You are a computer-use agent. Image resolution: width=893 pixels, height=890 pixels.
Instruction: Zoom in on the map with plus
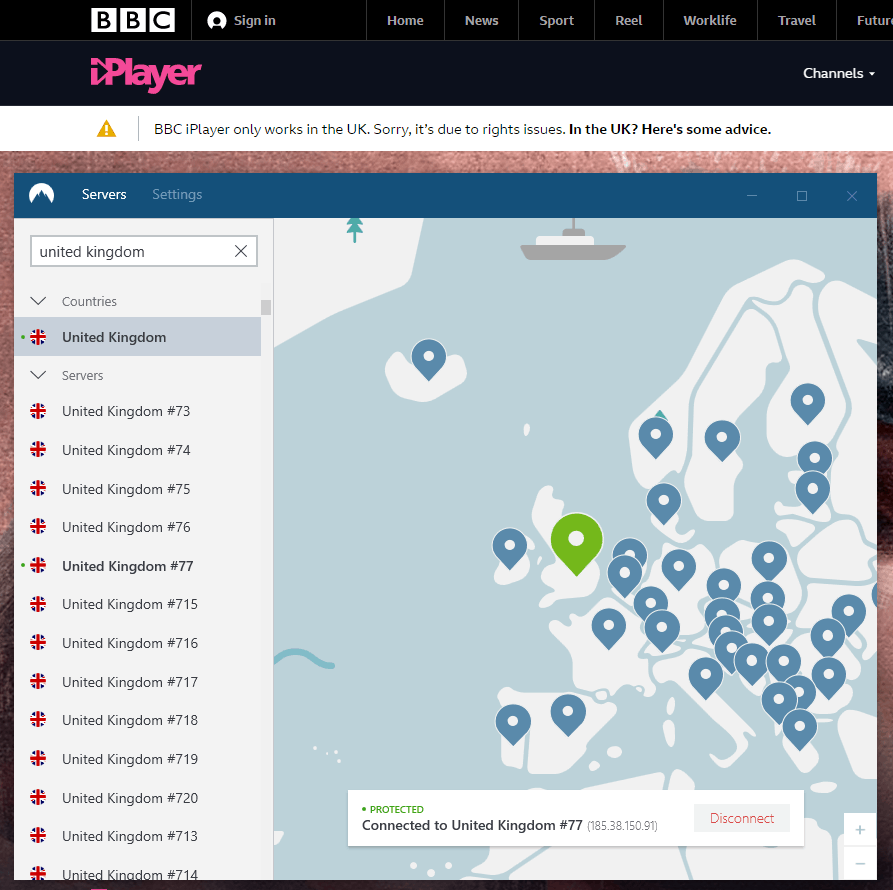pyautogui.click(x=860, y=830)
